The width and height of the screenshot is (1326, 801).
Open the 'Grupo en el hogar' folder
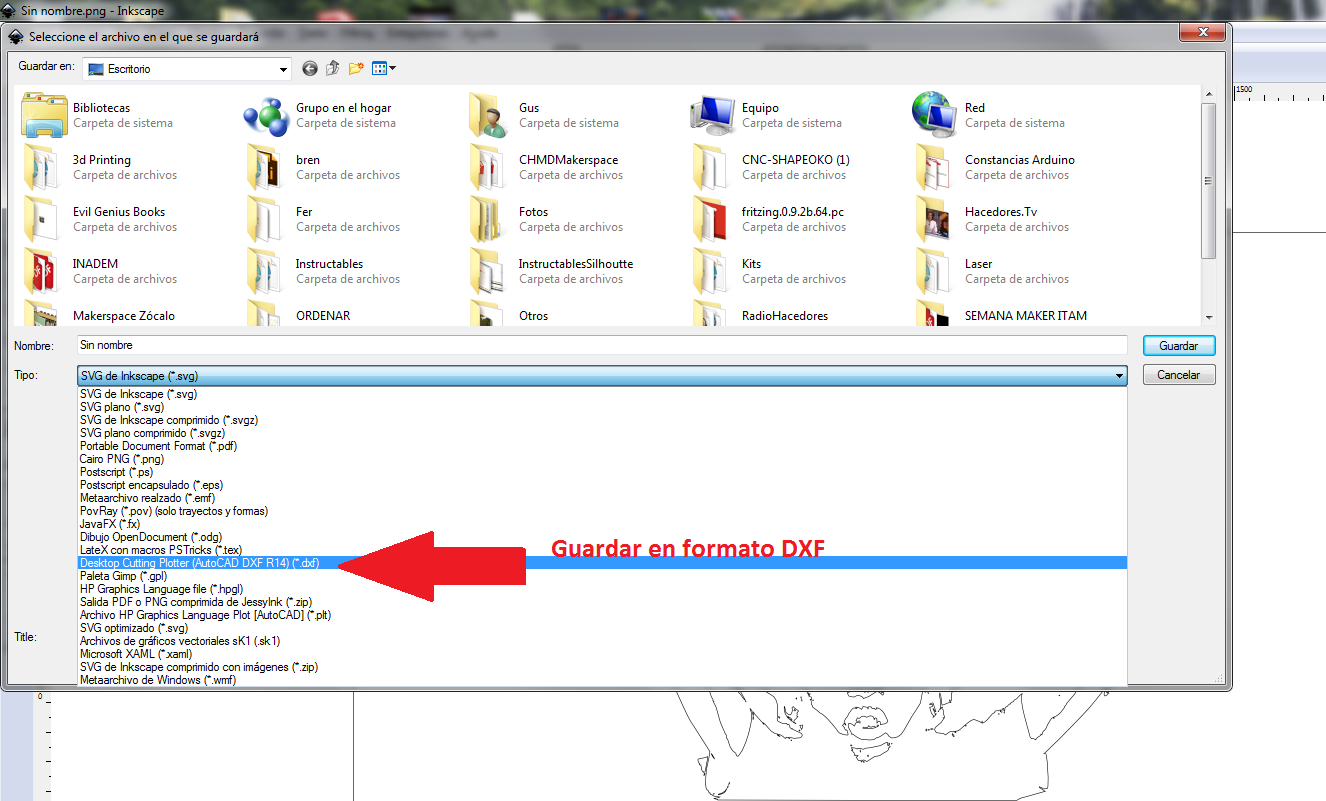tap(320, 115)
